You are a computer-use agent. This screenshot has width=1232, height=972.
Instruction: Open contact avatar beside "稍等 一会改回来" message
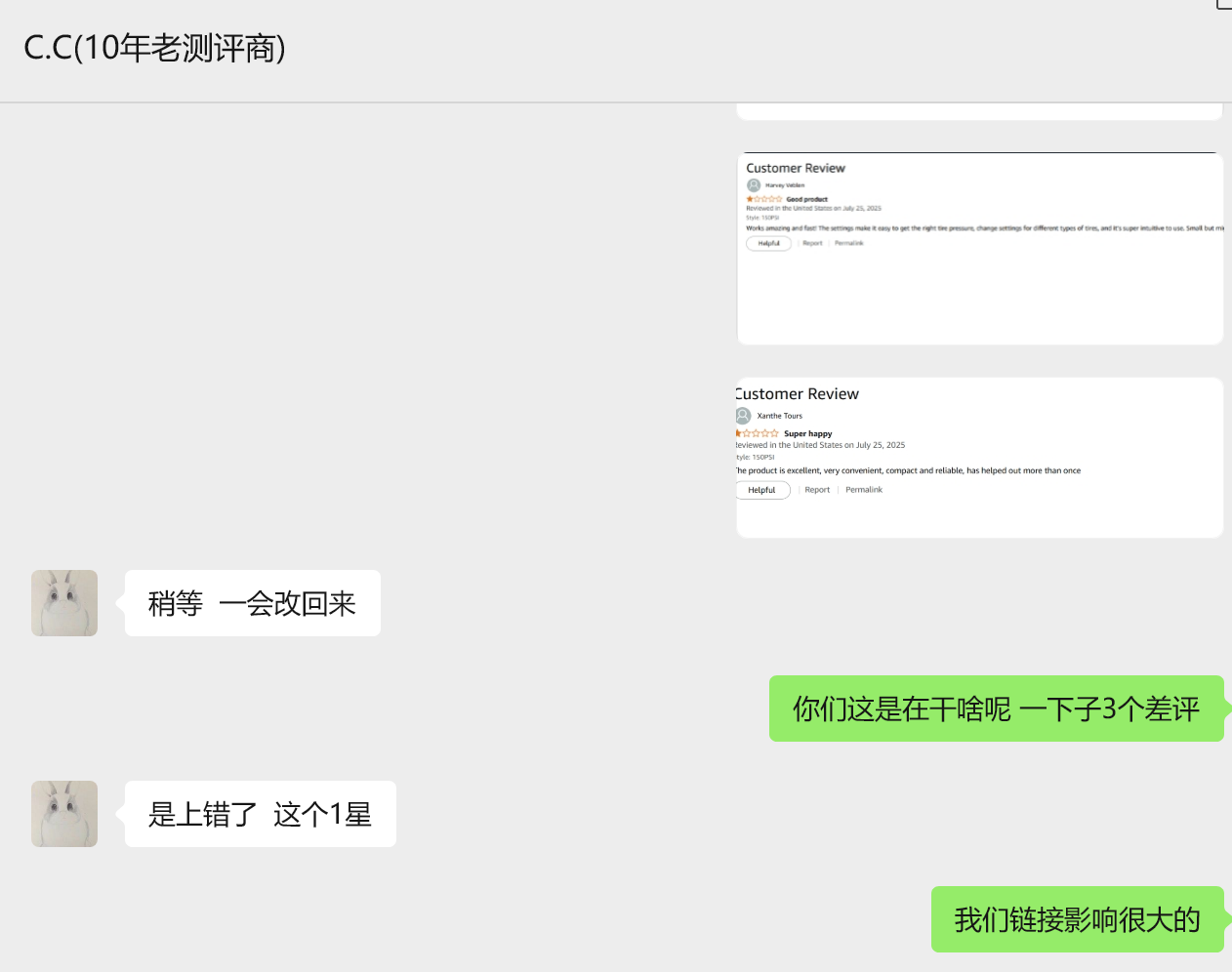[x=64, y=602]
